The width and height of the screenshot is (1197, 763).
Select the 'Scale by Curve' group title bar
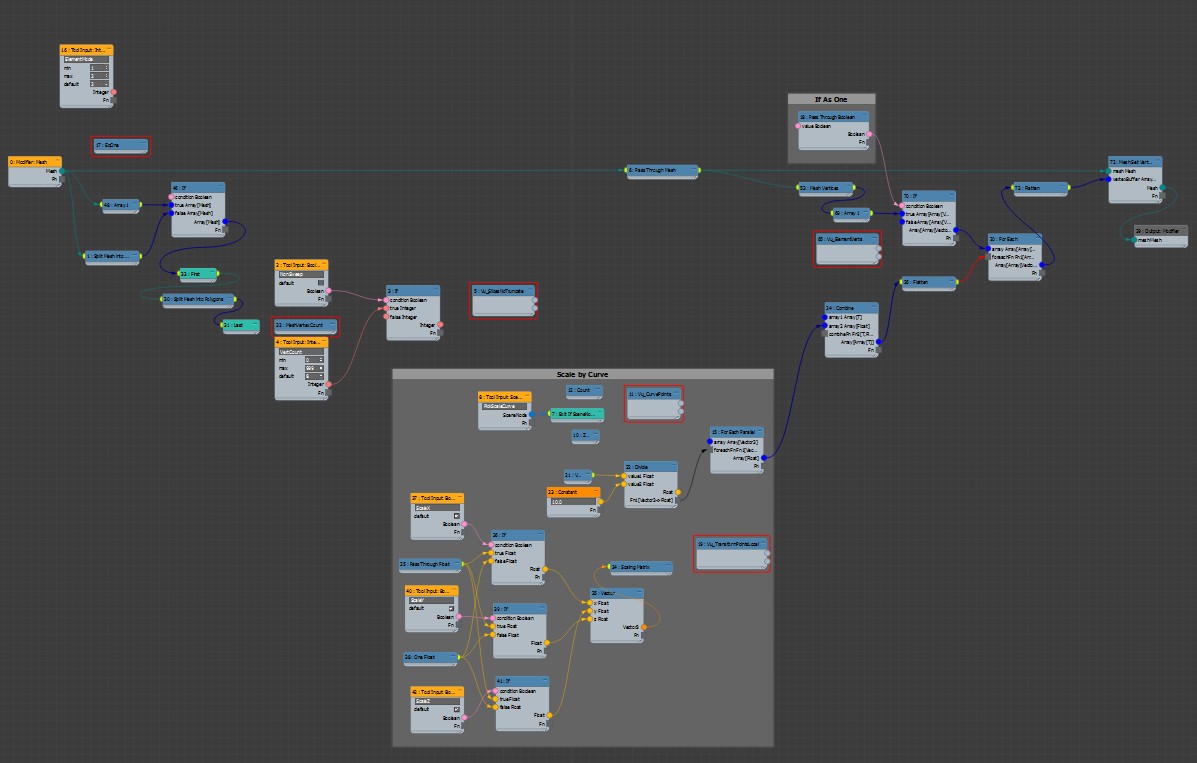coord(582,374)
